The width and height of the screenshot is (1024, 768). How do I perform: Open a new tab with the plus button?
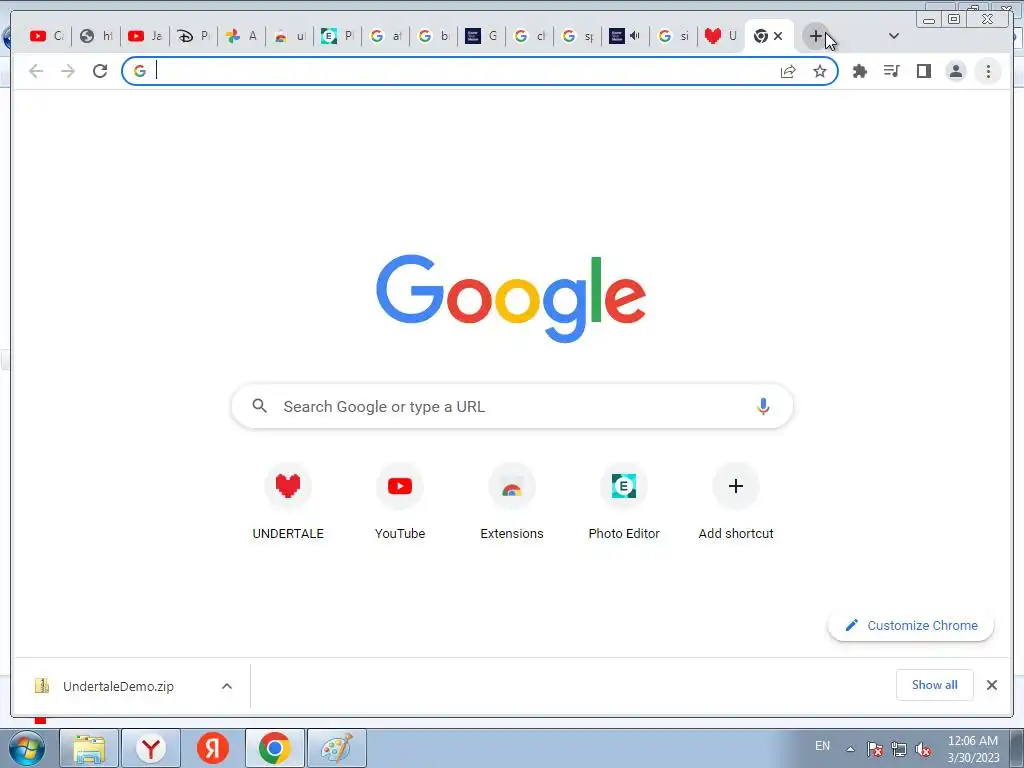pos(815,36)
